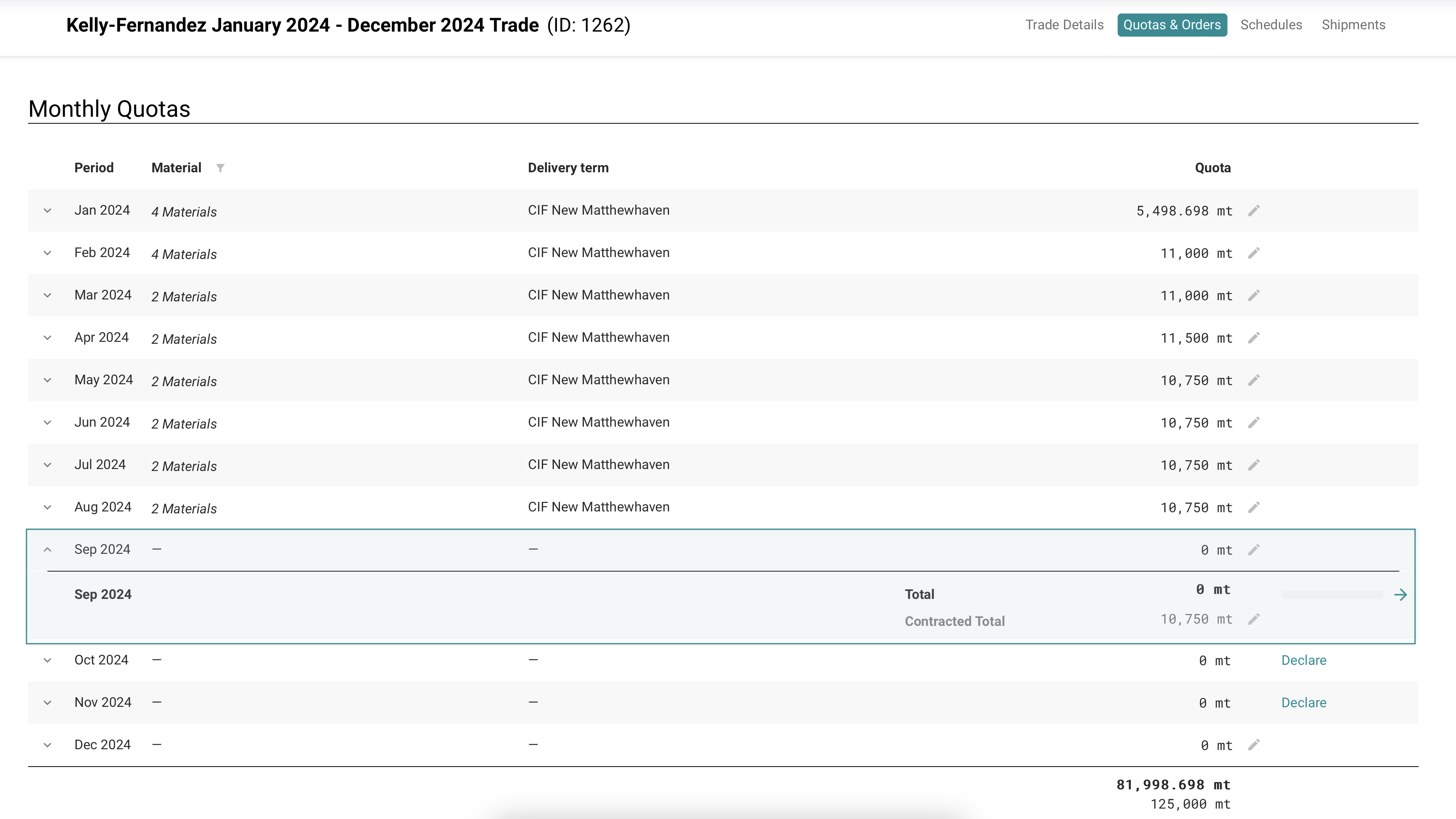
Task: Open the Trade Details tab
Action: [1064, 25]
